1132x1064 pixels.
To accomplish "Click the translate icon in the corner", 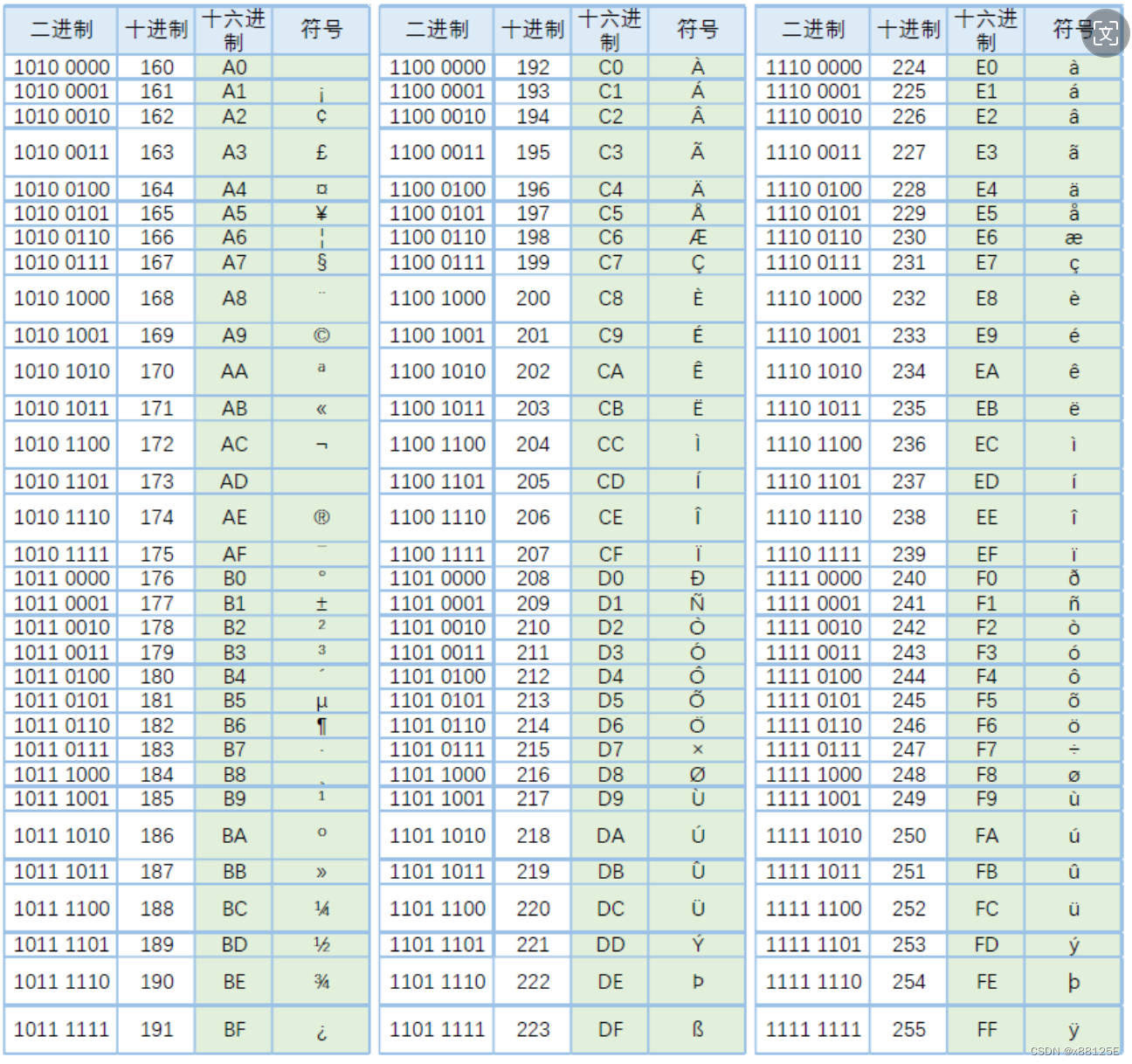I will (x=1106, y=33).
